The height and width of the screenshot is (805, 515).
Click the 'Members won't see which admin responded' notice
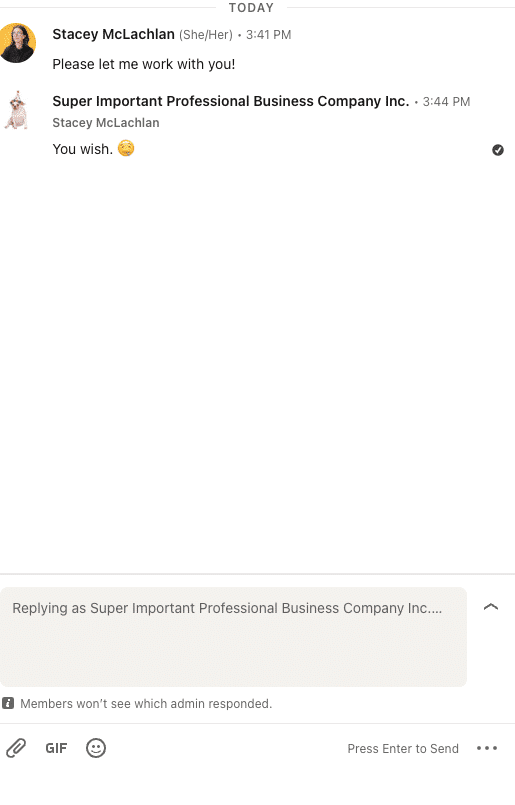(146, 703)
